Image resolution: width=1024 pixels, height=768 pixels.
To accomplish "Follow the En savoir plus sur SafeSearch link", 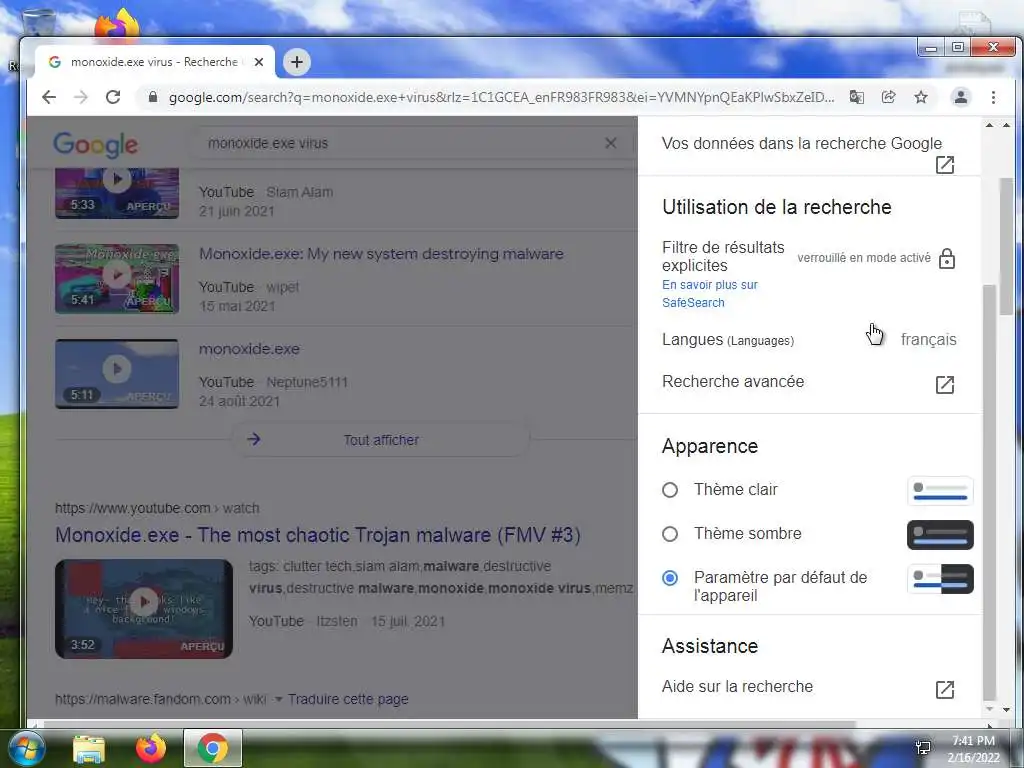I will [x=709, y=294].
